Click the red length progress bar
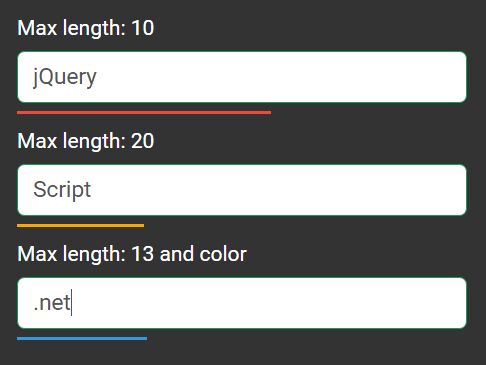This screenshot has width=486, height=365. (144, 113)
